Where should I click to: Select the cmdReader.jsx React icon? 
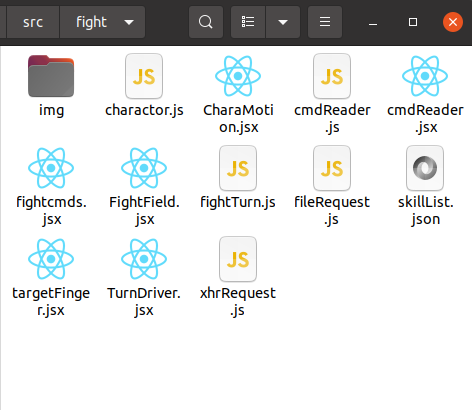tap(425, 76)
